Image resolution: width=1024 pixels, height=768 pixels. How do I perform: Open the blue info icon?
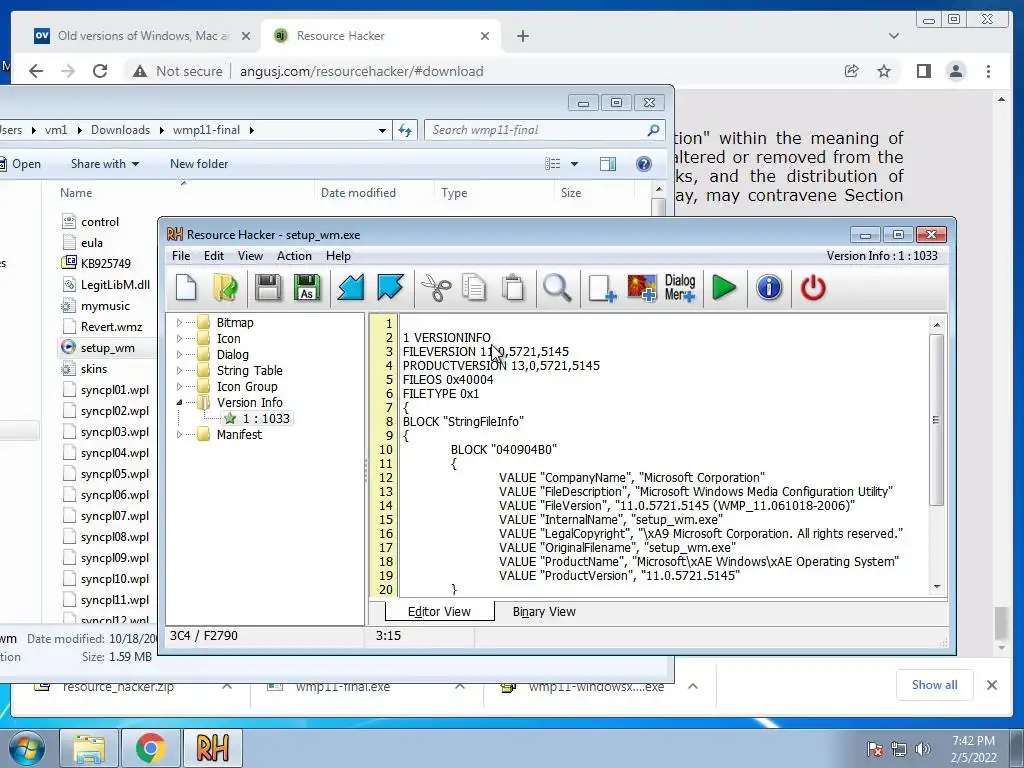769,288
